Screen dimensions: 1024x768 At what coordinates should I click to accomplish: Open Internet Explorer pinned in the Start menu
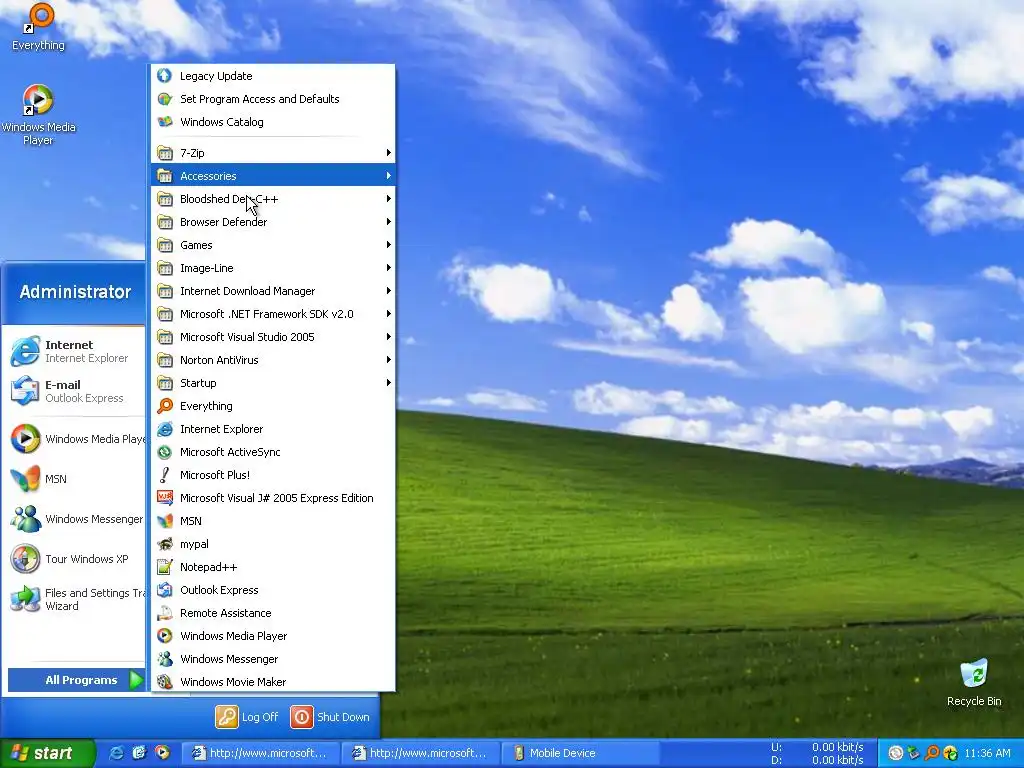(76, 351)
